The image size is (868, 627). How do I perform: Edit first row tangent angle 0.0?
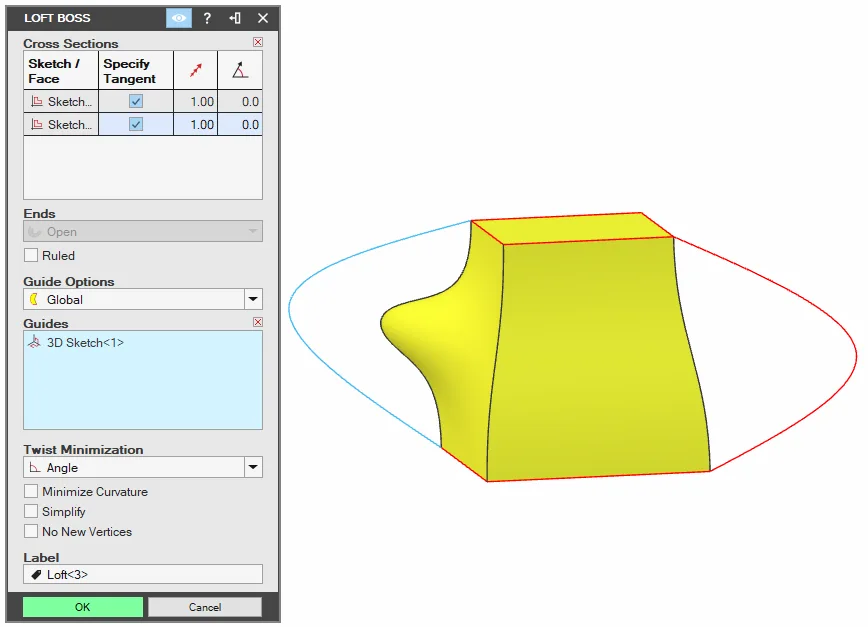tap(240, 102)
